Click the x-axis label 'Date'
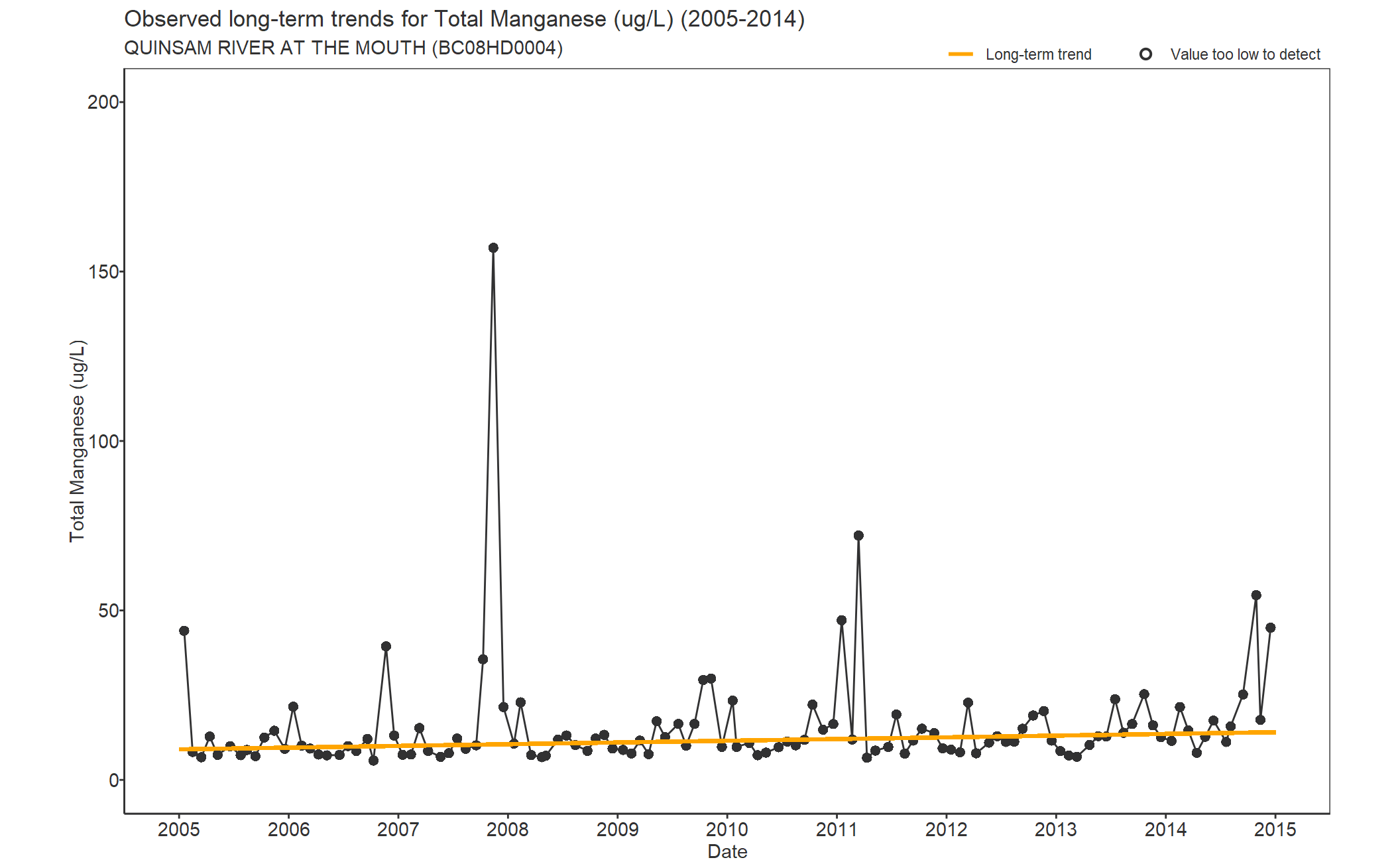The height and width of the screenshot is (868, 1400). (x=727, y=851)
